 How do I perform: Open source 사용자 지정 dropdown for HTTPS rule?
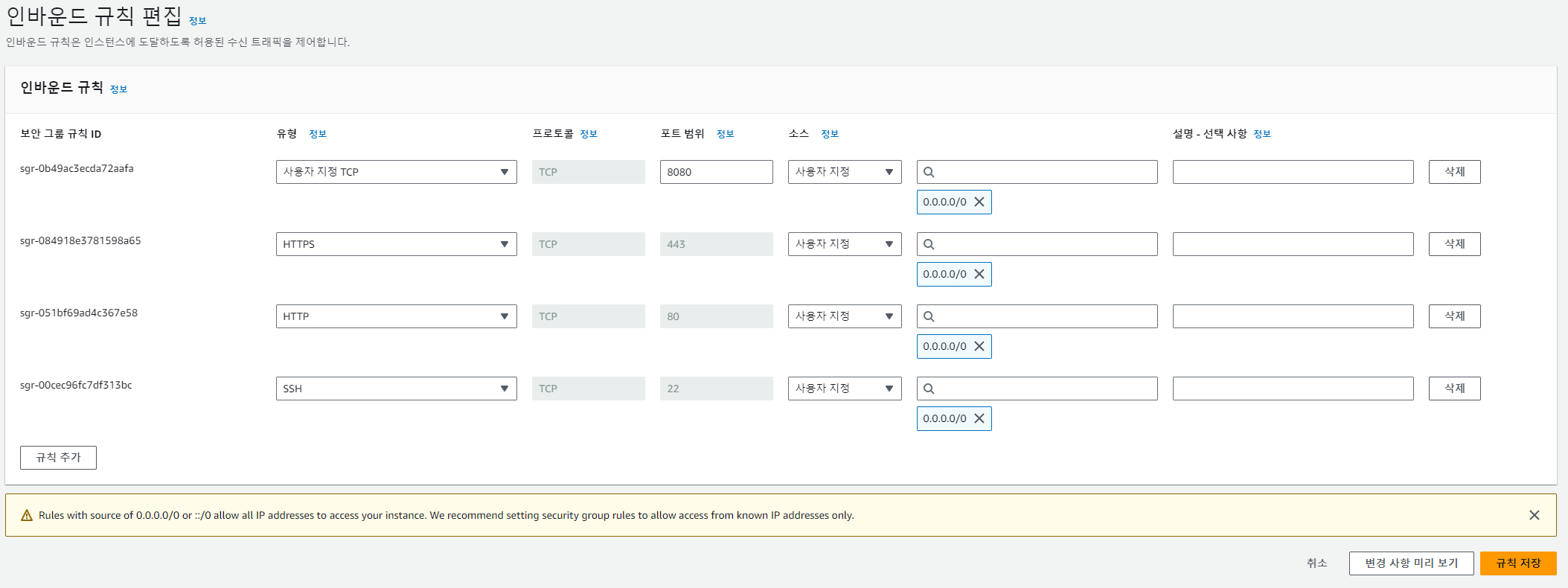pos(845,244)
